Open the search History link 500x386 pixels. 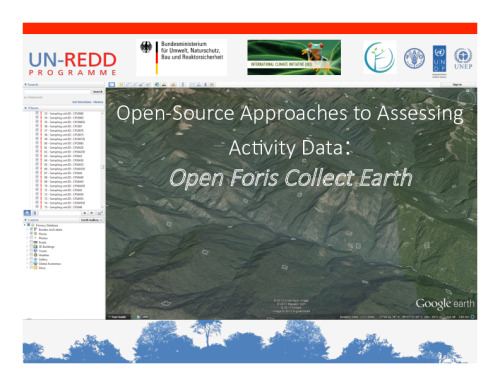click(98, 102)
